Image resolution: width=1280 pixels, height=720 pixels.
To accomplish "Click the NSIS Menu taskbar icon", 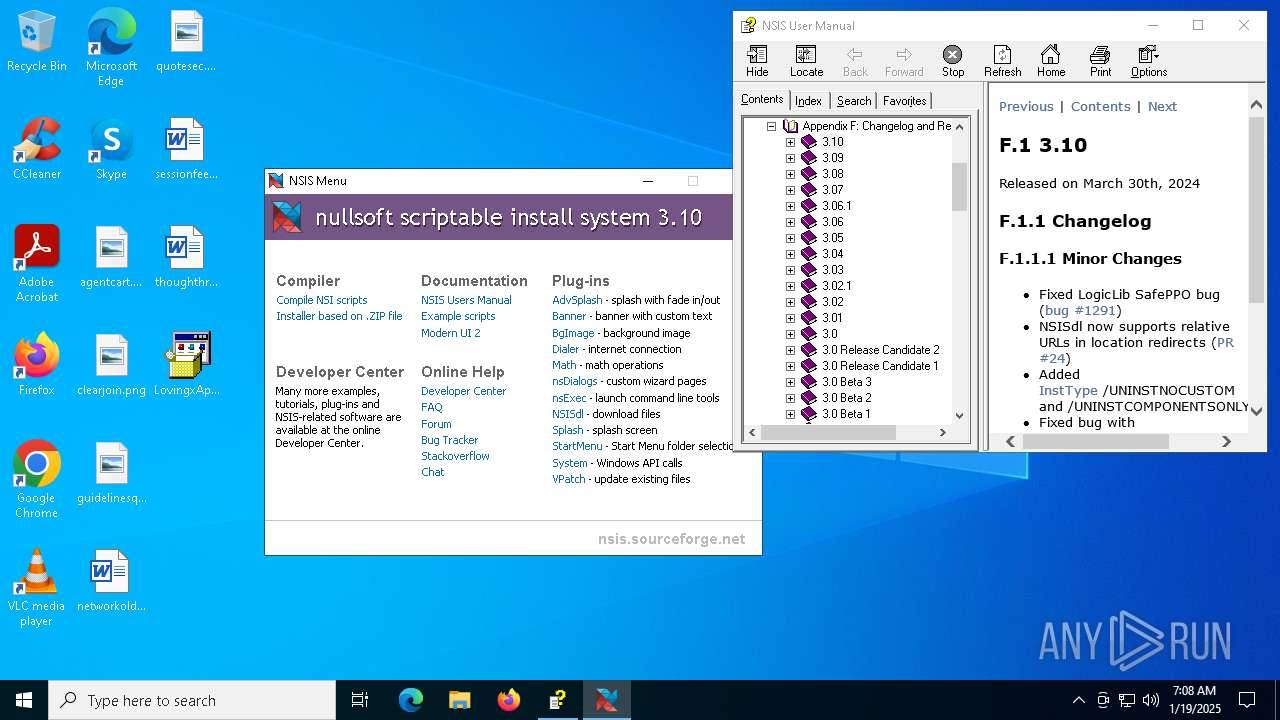I will (x=606, y=700).
